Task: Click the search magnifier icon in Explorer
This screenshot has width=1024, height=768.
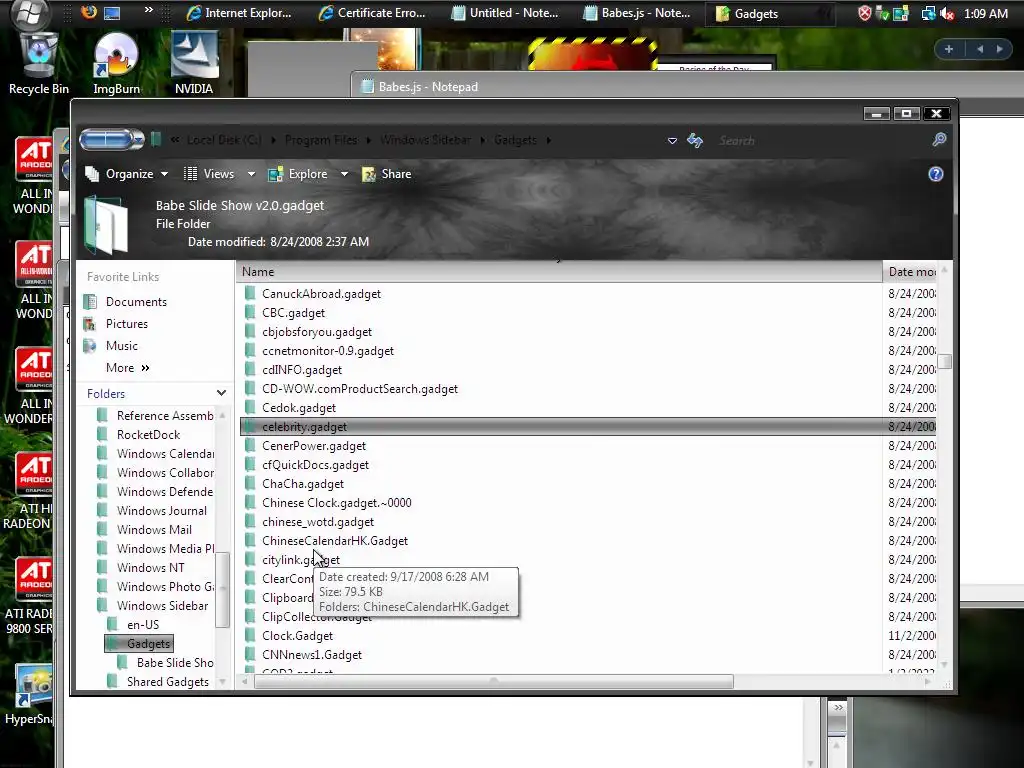Action: [x=939, y=140]
